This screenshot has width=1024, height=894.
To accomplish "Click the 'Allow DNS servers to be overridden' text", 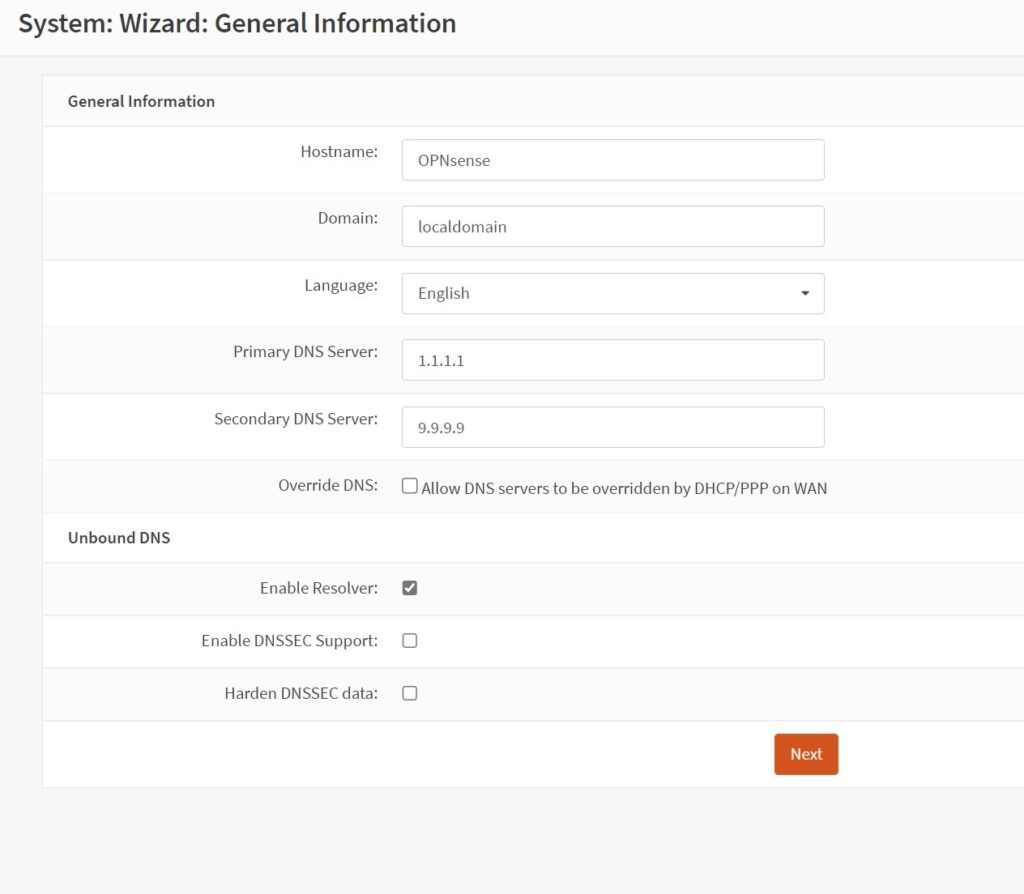I will click(x=624, y=488).
